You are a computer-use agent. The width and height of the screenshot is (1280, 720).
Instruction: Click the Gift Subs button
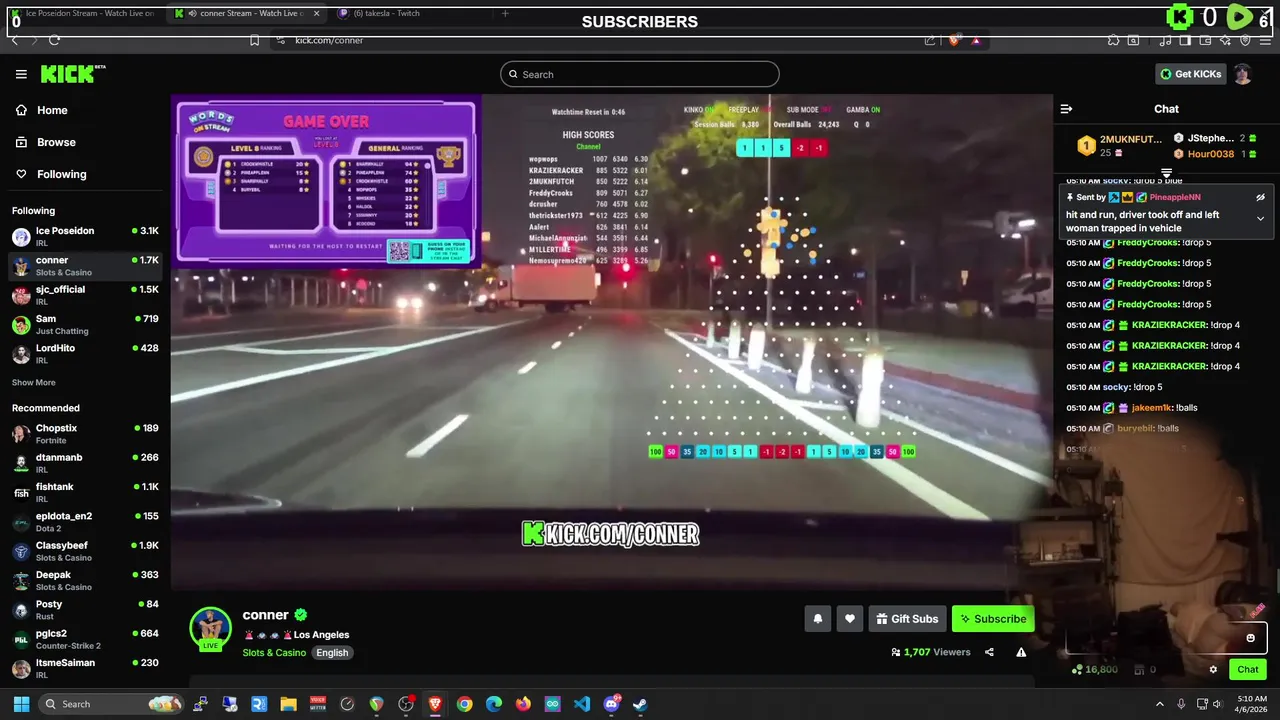coord(907,619)
